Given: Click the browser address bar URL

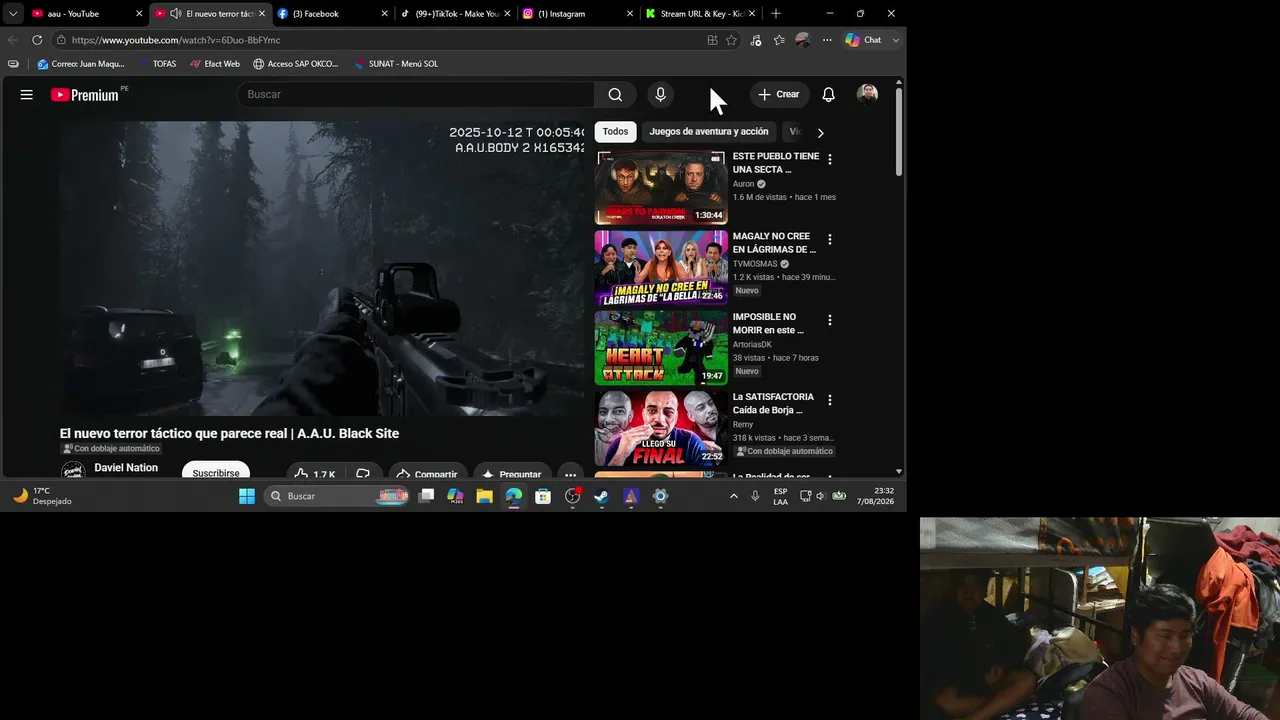Looking at the screenshot, I should tap(176, 40).
